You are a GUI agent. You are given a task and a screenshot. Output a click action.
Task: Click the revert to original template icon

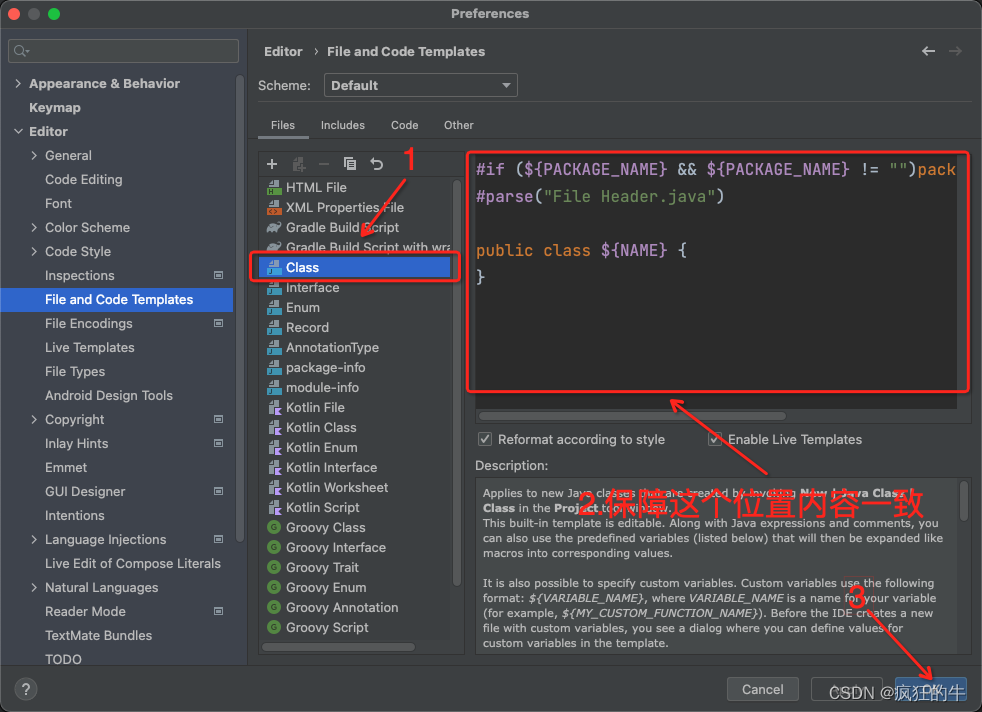(x=376, y=164)
